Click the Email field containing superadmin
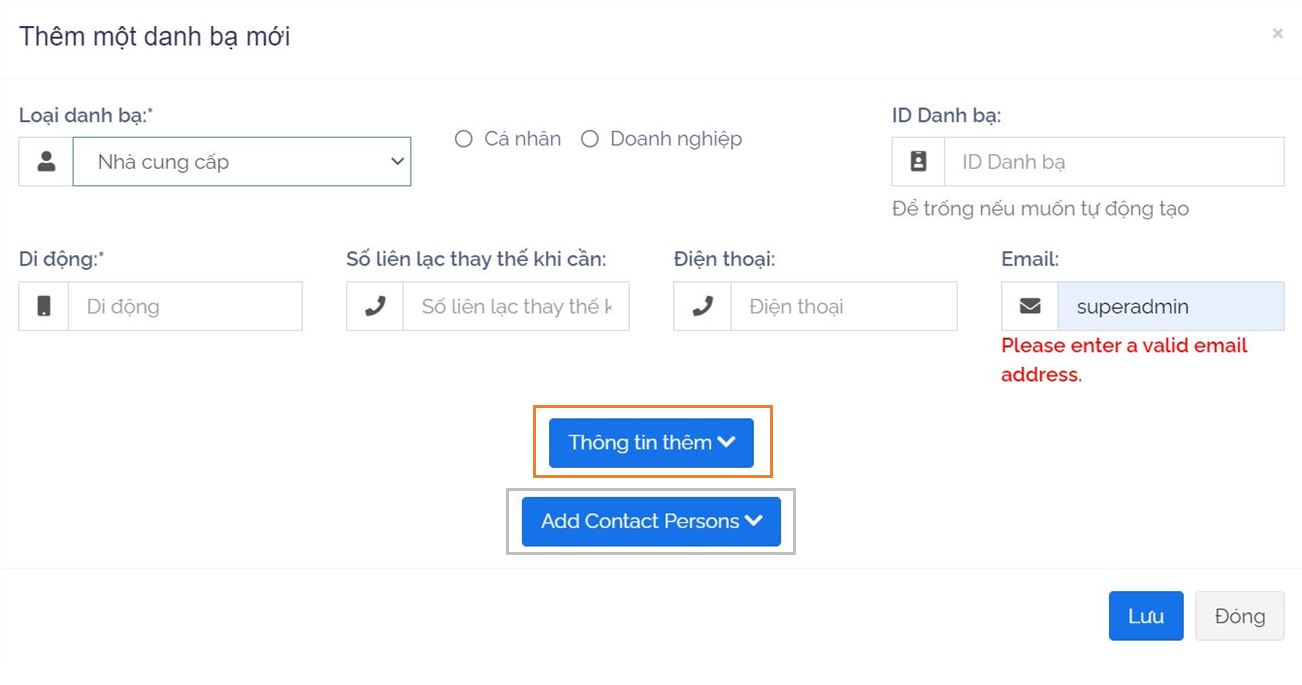1302x685 pixels. click(1170, 307)
